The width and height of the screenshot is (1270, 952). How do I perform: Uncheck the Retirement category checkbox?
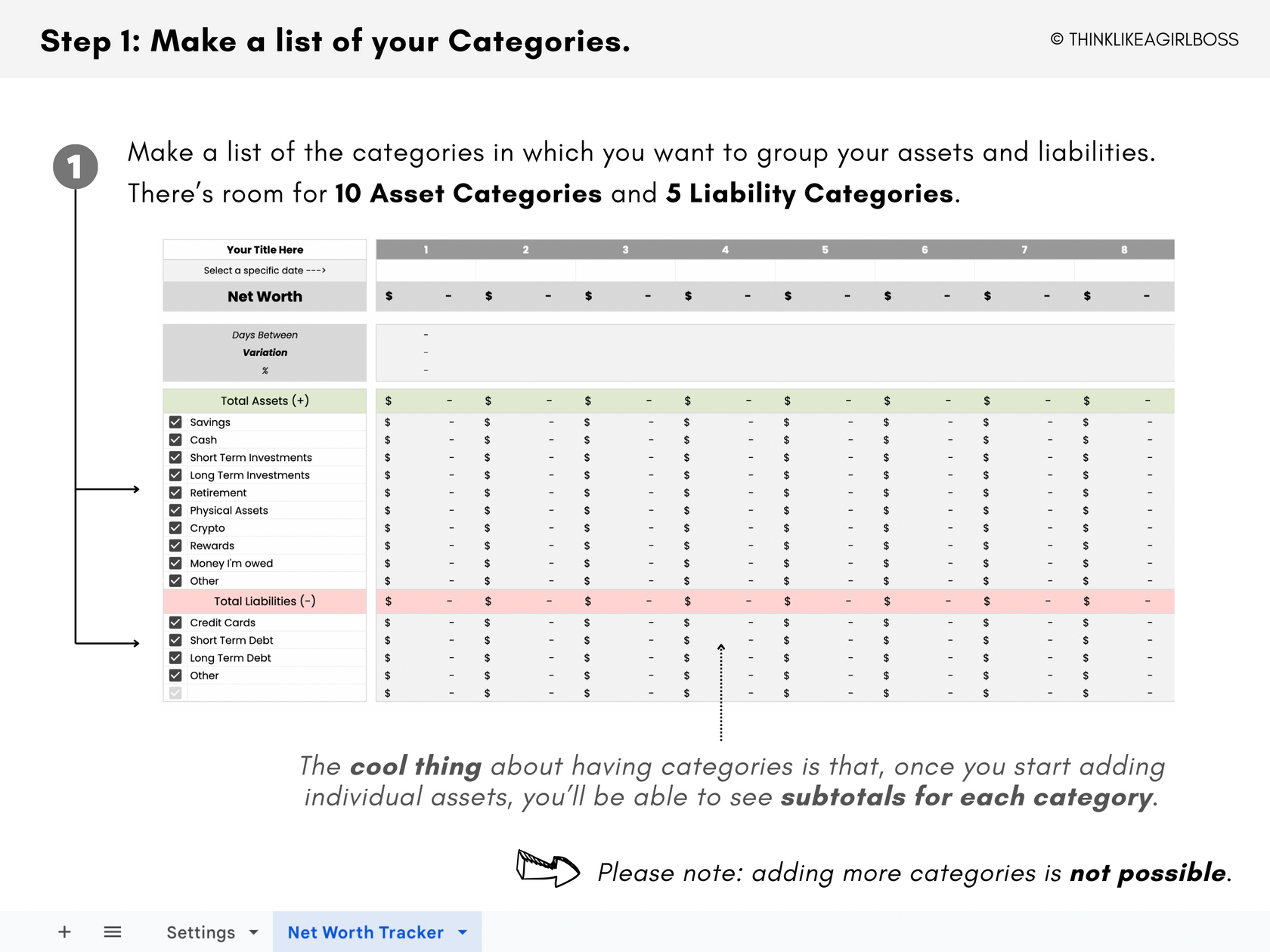[x=175, y=493]
